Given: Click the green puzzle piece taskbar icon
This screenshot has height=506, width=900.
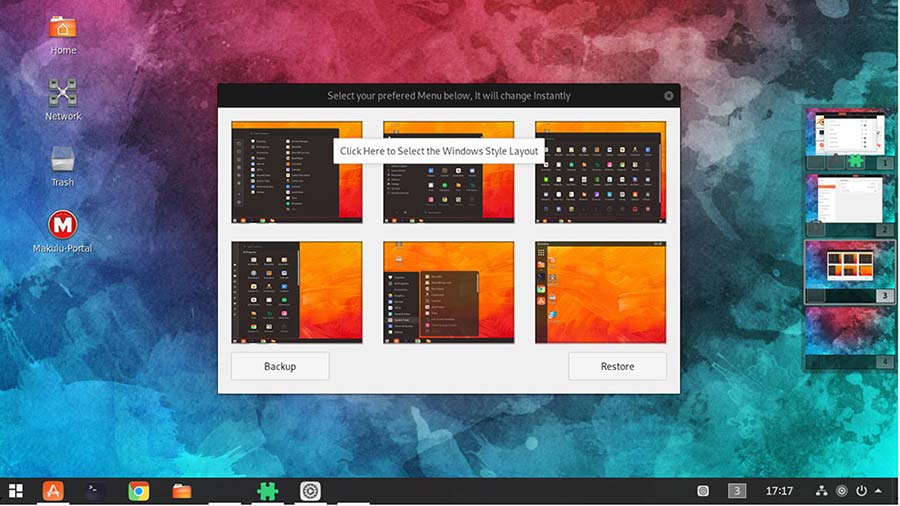Looking at the screenshot, I should [x=267, y=491].
